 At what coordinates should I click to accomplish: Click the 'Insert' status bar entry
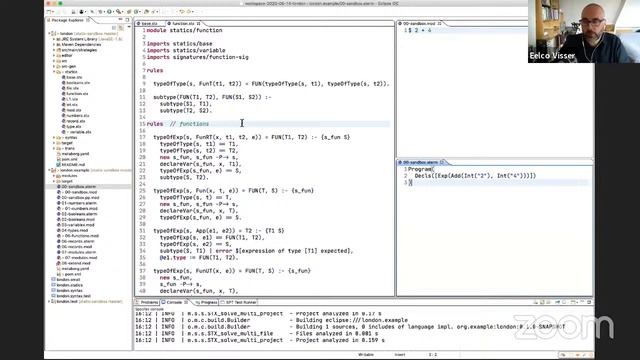pyautogui.click(x=400, y=355)
